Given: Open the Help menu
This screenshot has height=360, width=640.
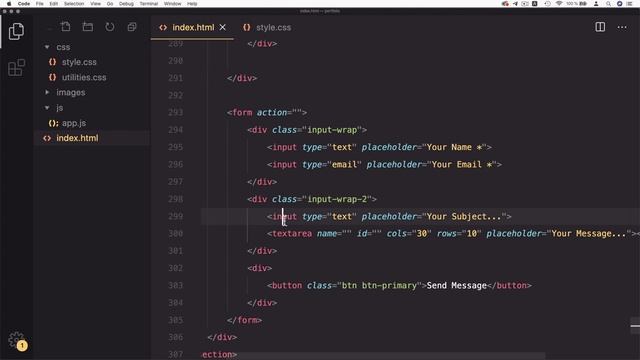Looking at the screenshot, I should [x=192, y=4].
